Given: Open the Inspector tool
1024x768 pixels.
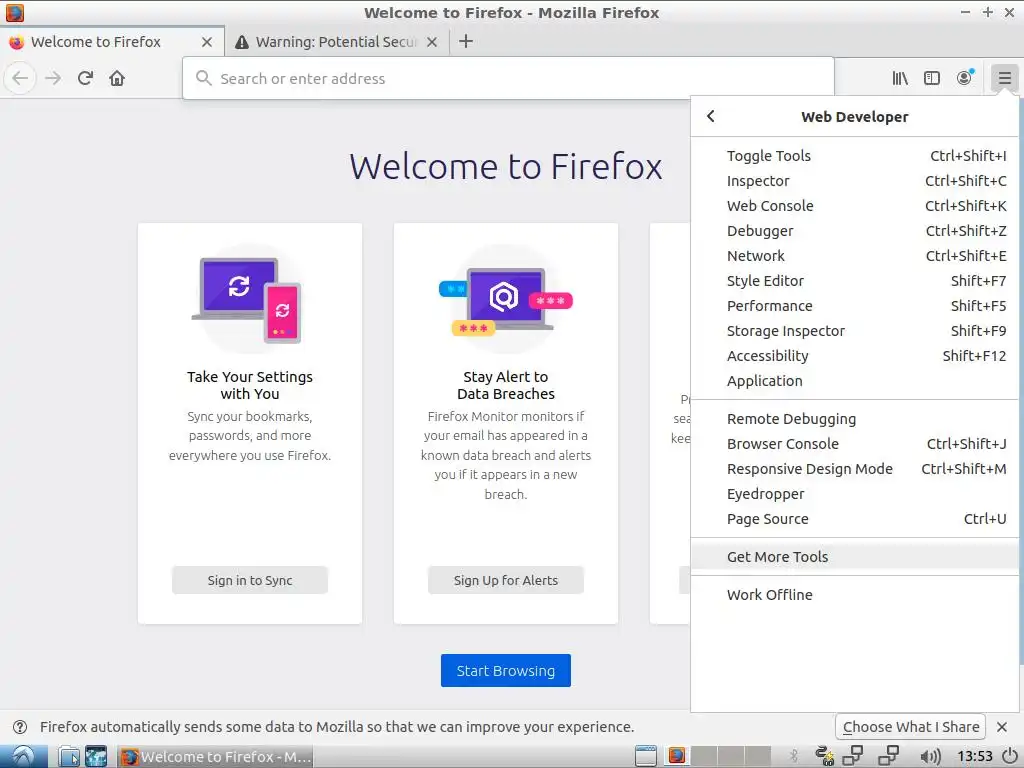Looking at the screenshot, I should pyautogui.click(x=855, y=181).
